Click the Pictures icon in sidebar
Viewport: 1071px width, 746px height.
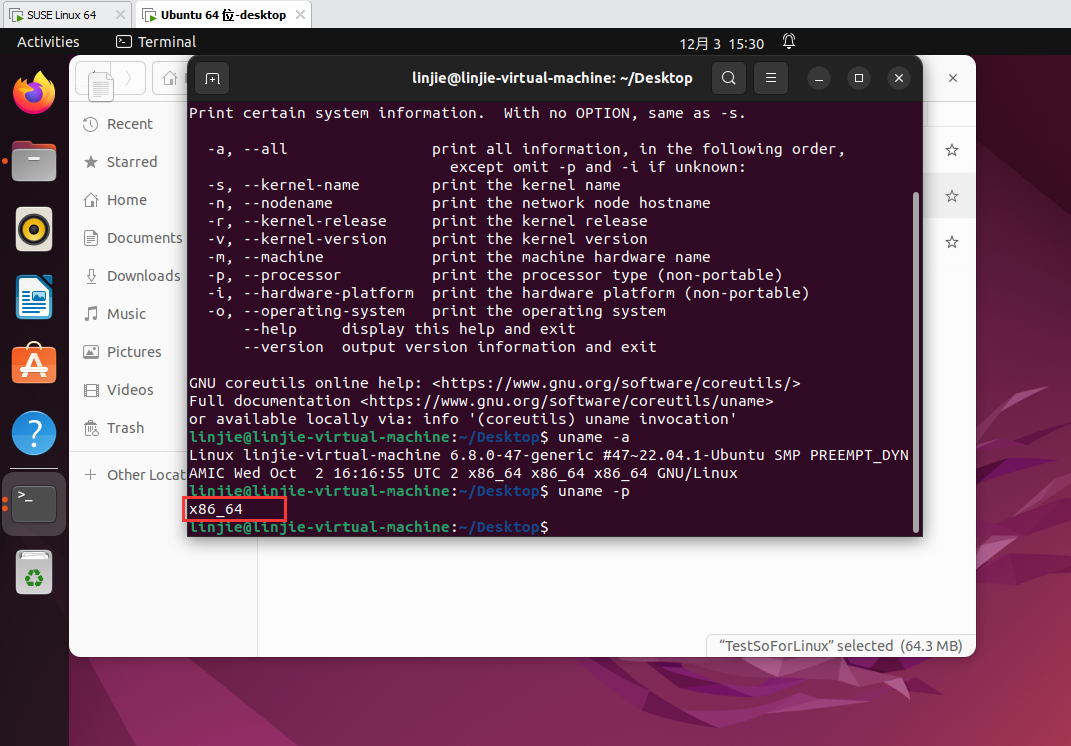coord(90,352)
